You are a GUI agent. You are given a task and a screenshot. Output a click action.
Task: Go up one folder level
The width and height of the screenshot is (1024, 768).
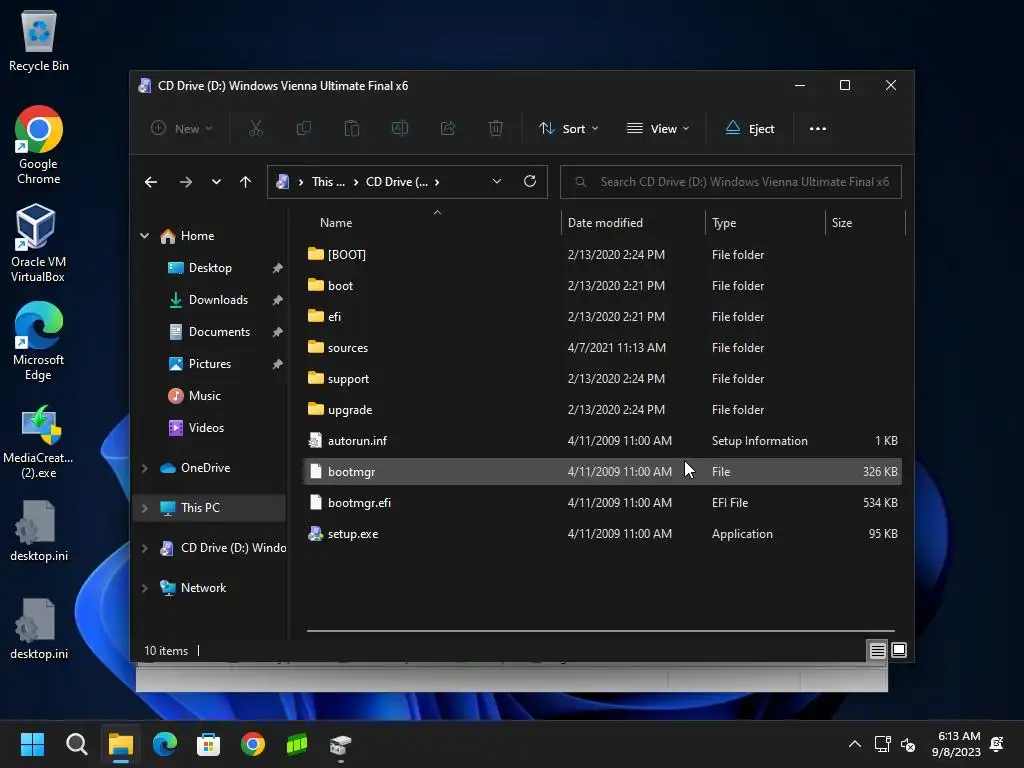pyautogui.click(x=246, y=182)
